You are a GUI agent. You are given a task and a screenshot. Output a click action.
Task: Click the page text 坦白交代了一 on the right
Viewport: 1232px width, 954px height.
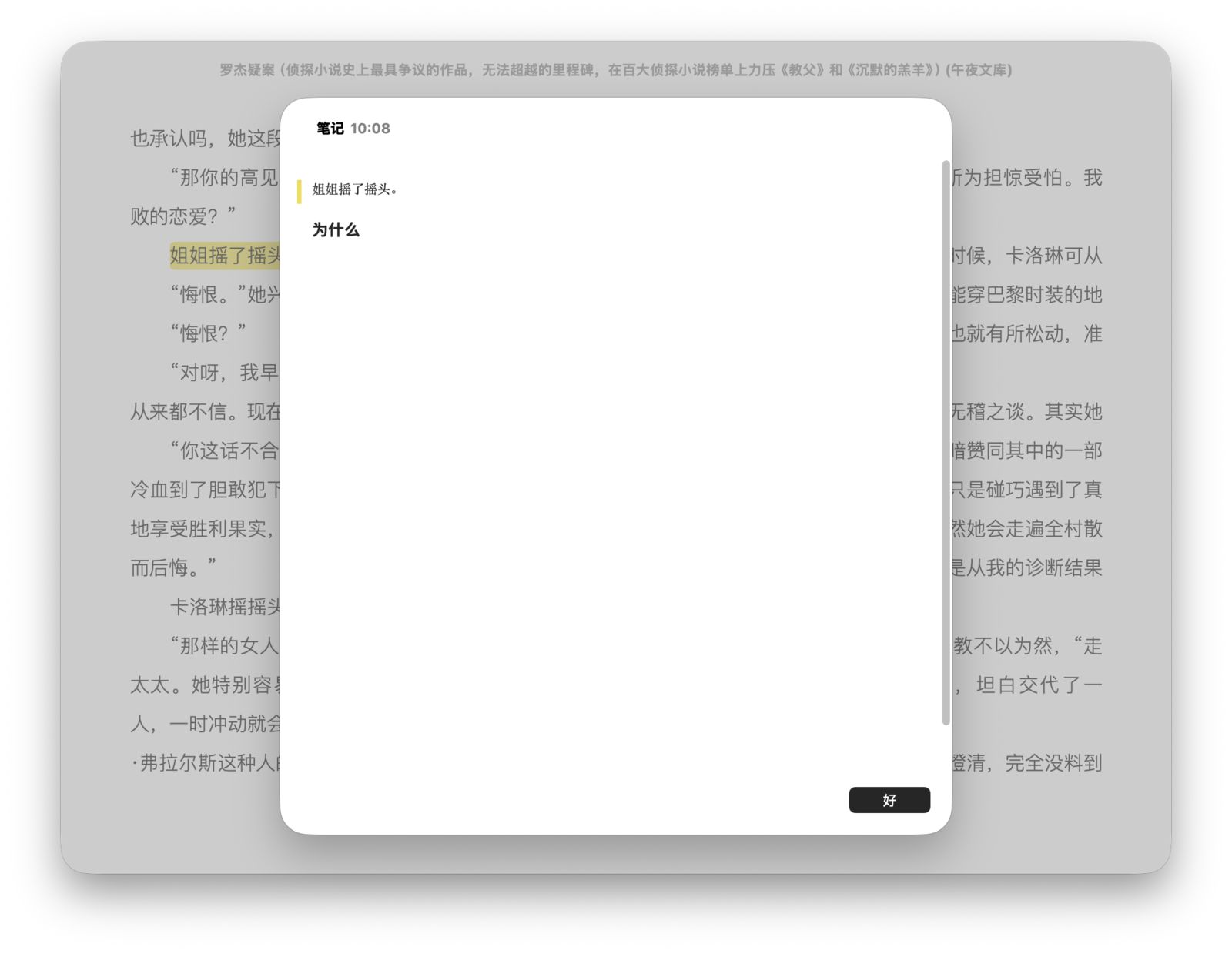coord(1038,685)
